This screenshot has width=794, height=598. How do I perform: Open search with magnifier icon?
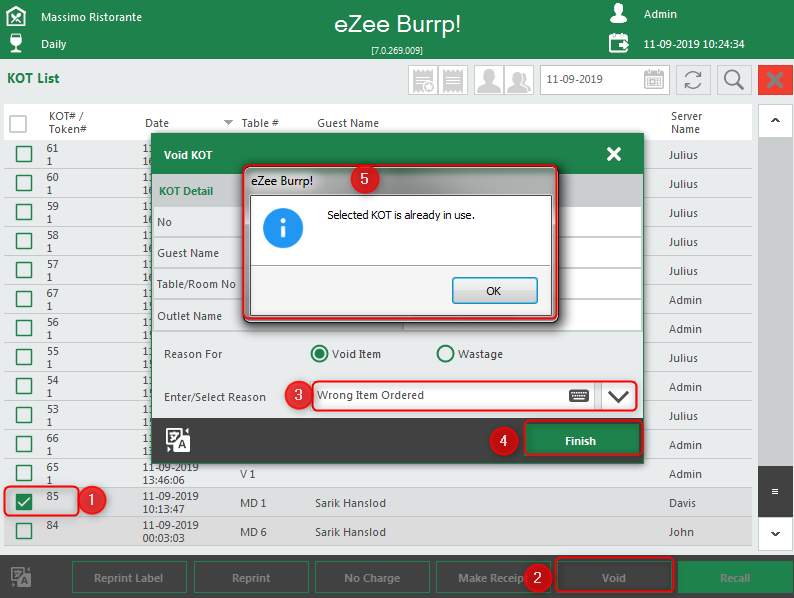pyautogui.click(x=734, y=80)
